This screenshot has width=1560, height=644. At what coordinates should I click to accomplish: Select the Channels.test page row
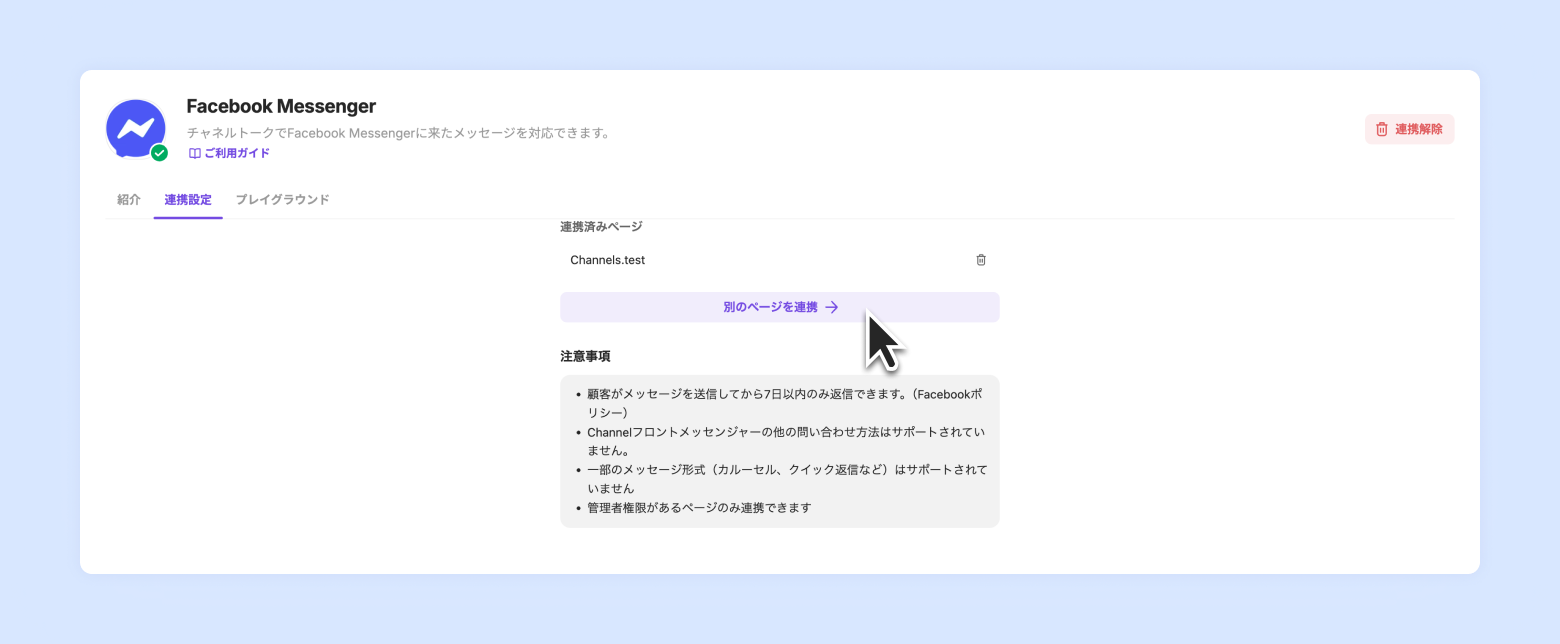(779, 260)
